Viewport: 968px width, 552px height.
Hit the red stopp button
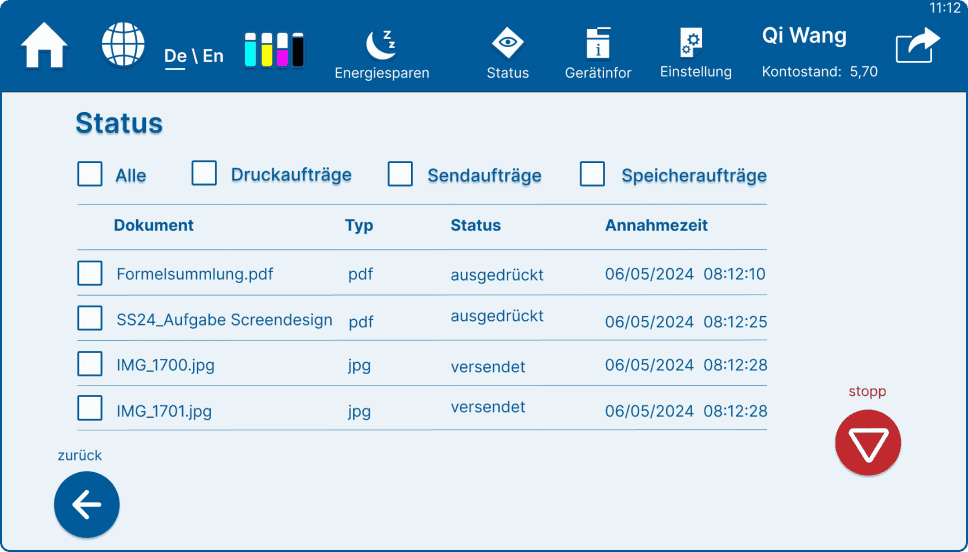[x=867, y=443]
